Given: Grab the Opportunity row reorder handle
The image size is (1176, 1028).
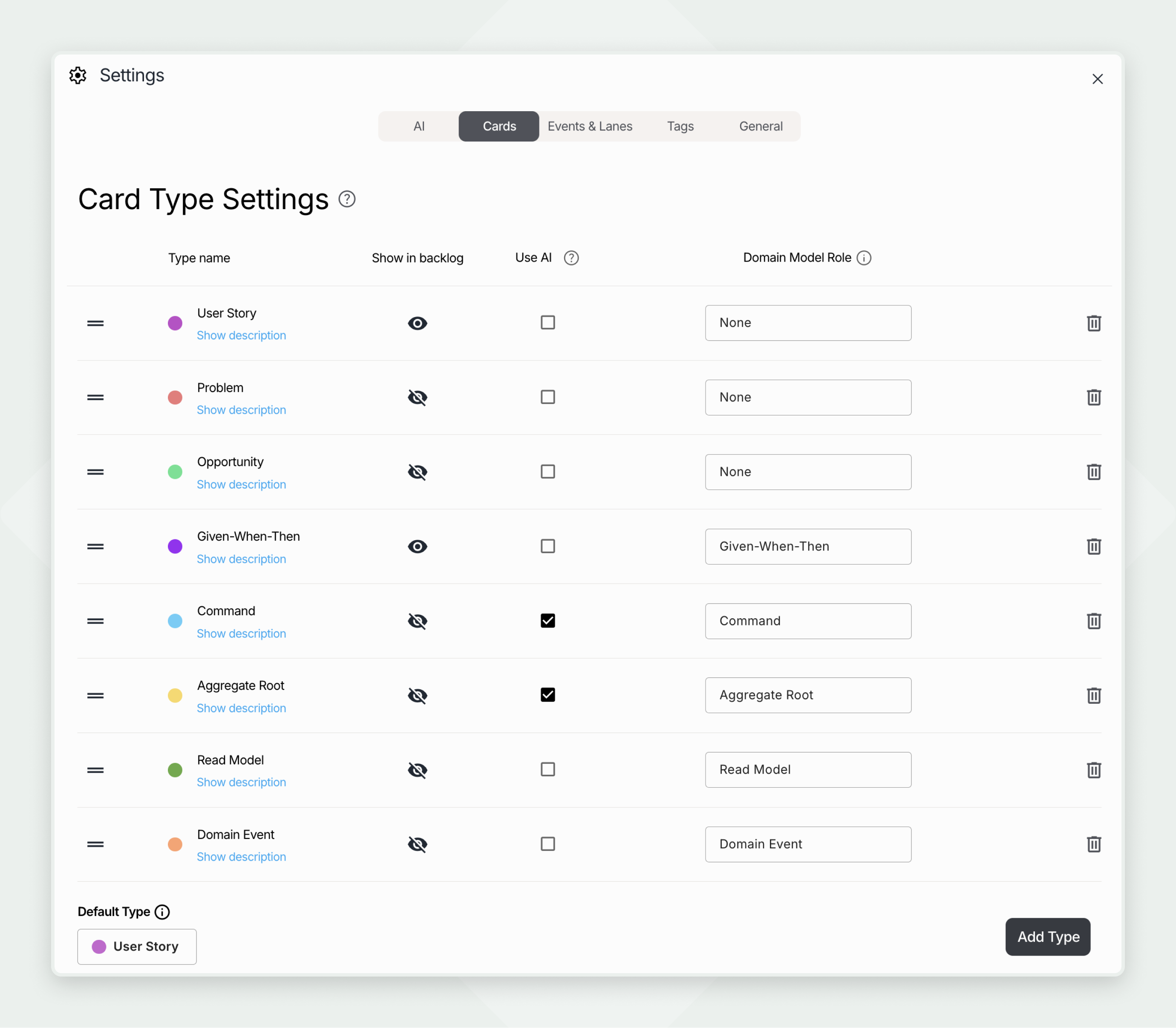Looking at the screenshot, I should click(x=95, y=472).
